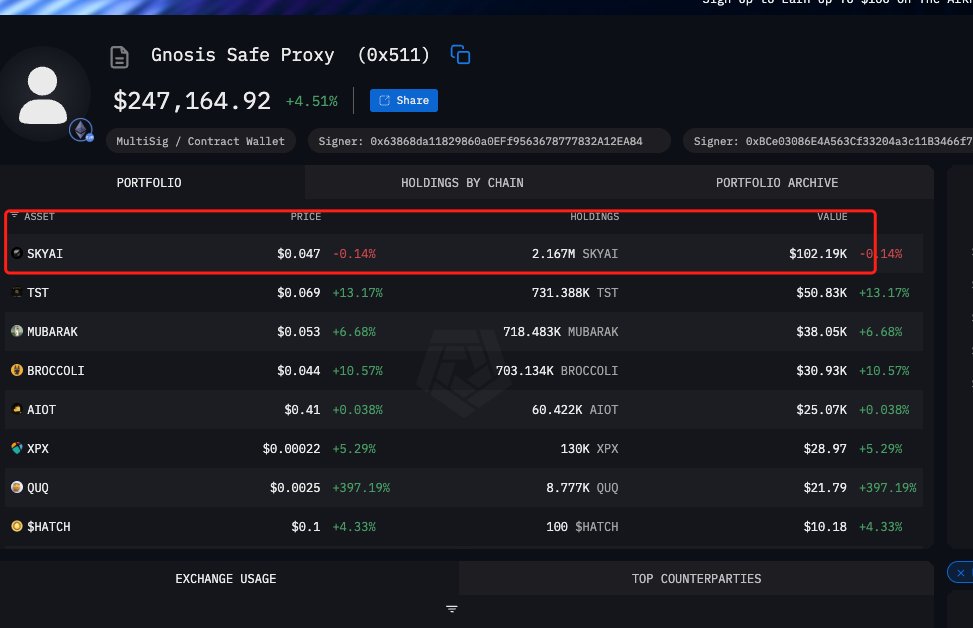
Task: Open the Portfolio Archive tab
Action: (x=777, y=182)
